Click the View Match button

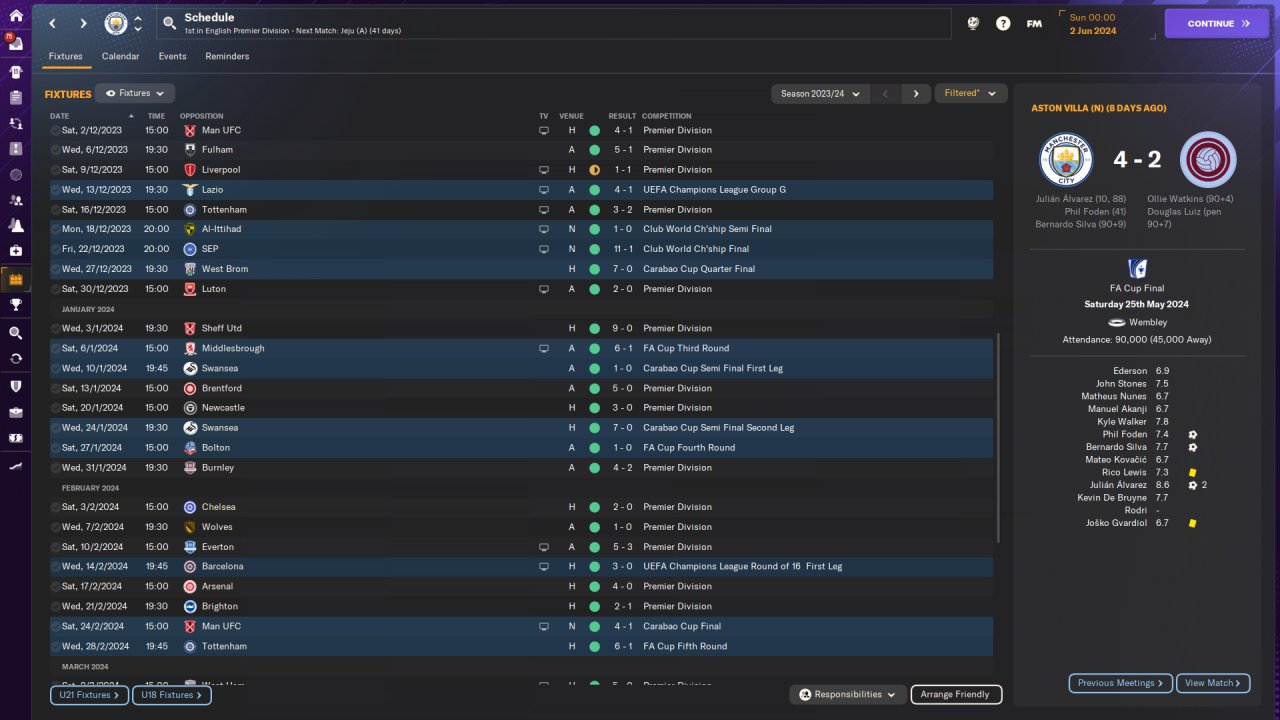tap(1213, 683)
